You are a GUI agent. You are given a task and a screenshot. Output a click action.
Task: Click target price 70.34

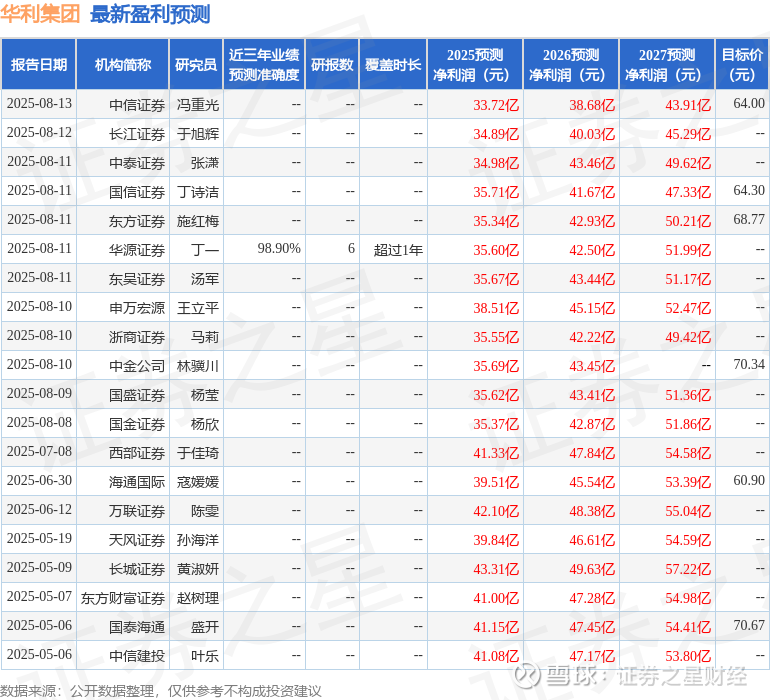(749, 364)
